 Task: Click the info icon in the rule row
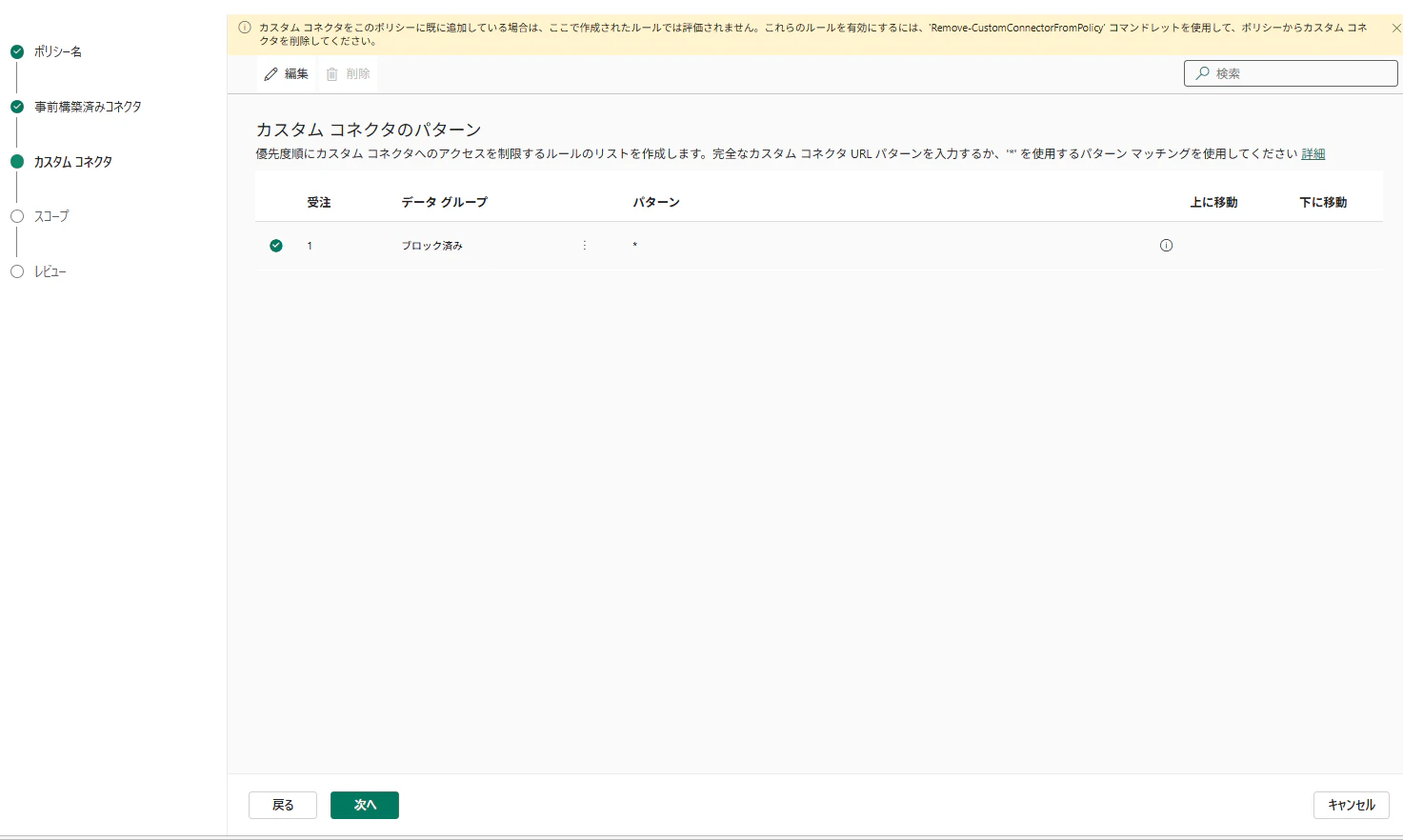1166,245
